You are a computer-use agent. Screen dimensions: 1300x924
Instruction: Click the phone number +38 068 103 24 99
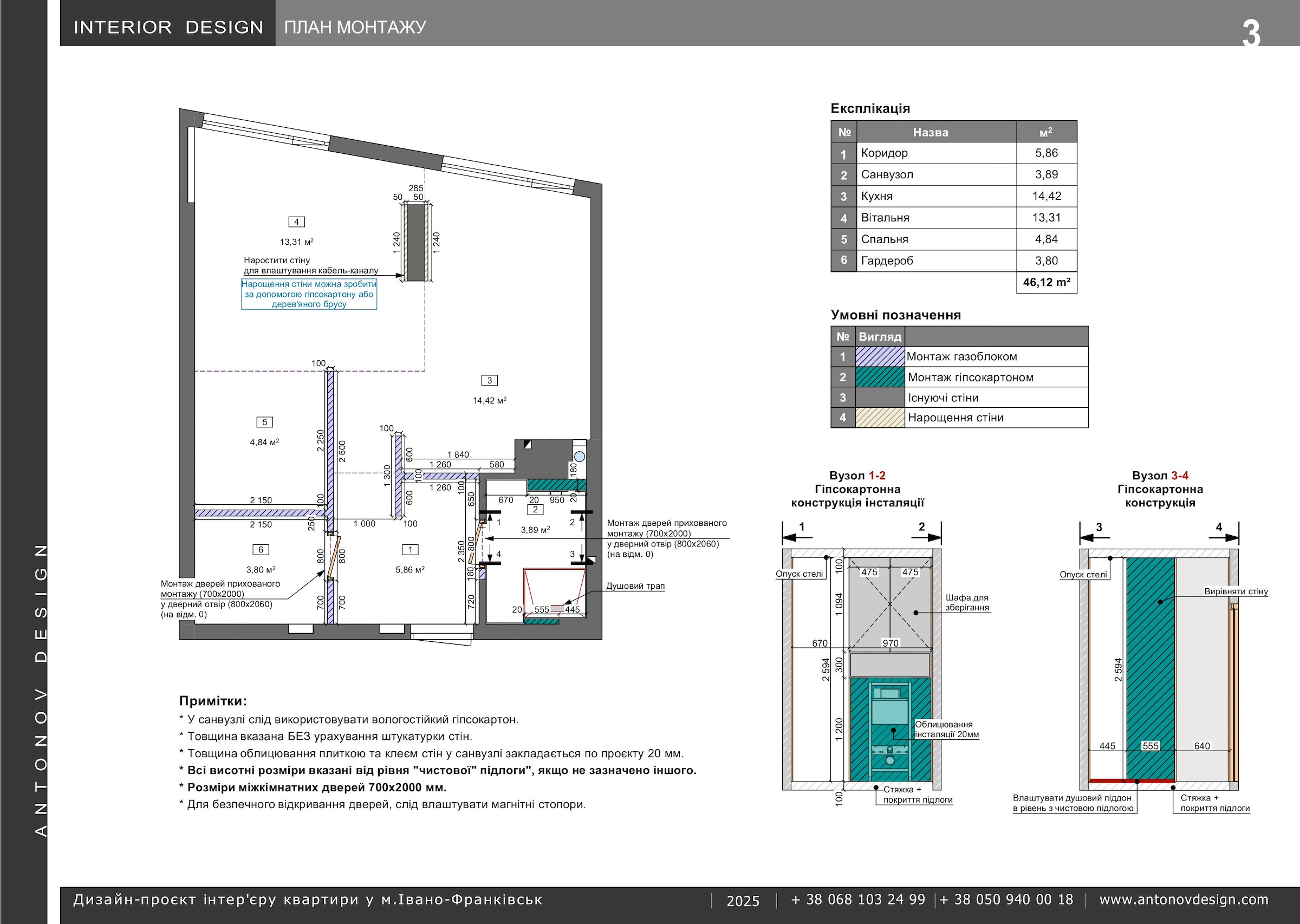[x=858, y=900]
